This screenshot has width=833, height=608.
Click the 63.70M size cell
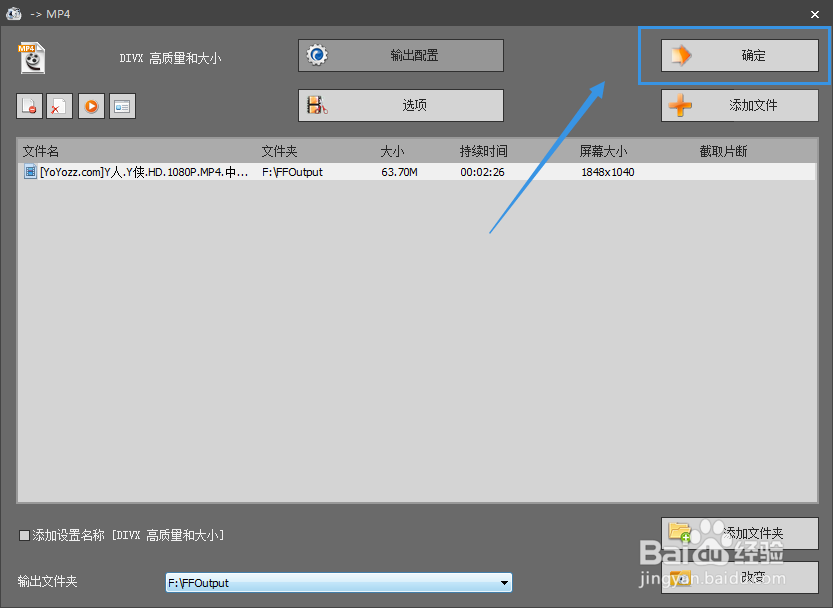[400, 172]
